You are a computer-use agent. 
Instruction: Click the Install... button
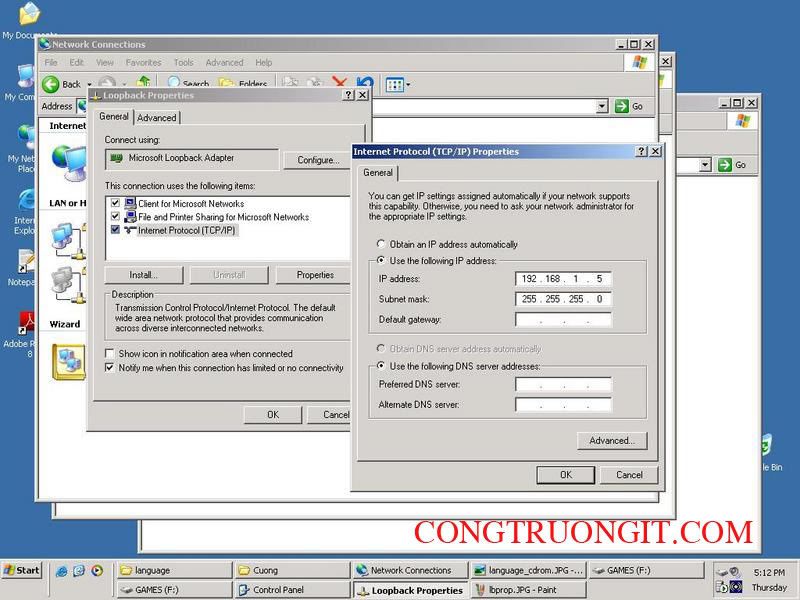coord(143,274)
